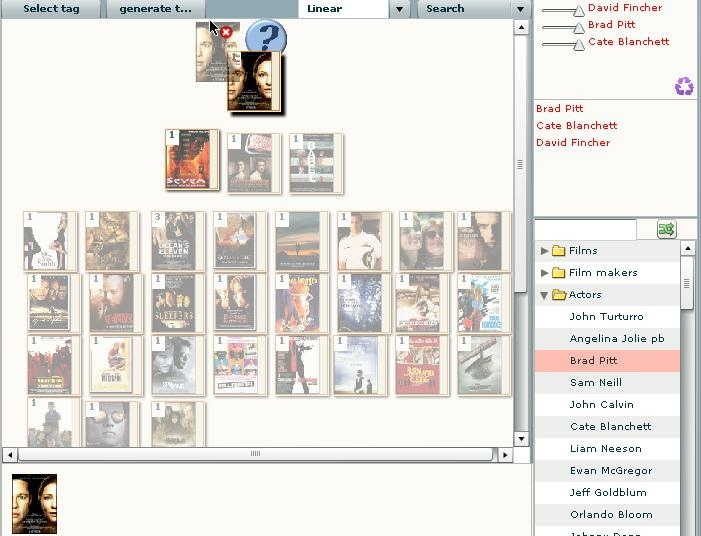Select Sam Neill in the actors tree
The width and height of the screenshot is (701, 536).
pyautogui.click(x=608, y=383)
